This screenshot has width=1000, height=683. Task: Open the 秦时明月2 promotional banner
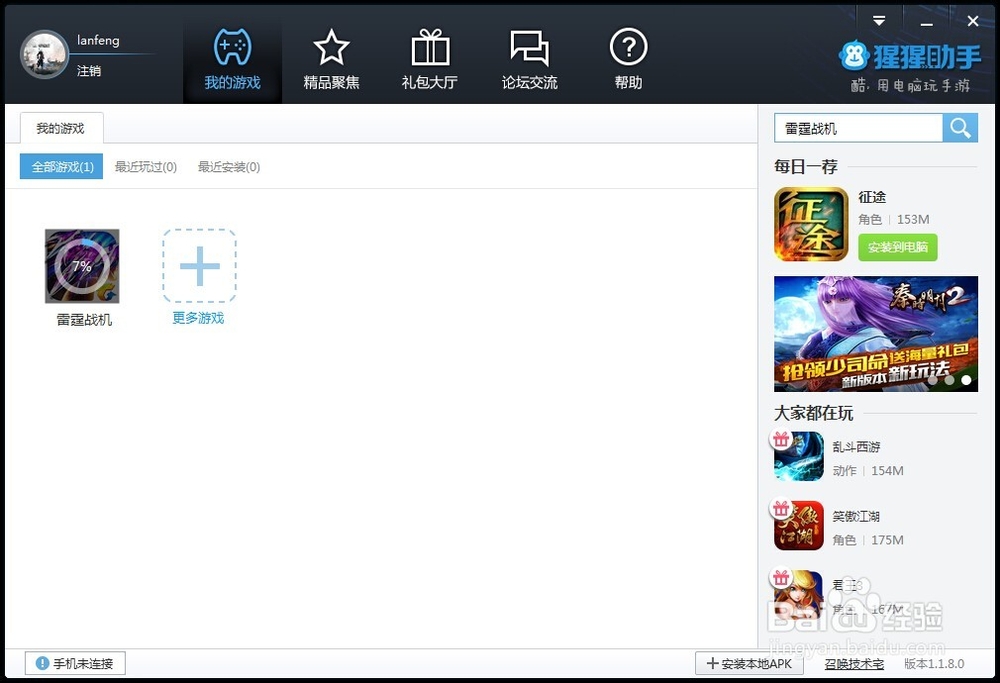point(876,334)
